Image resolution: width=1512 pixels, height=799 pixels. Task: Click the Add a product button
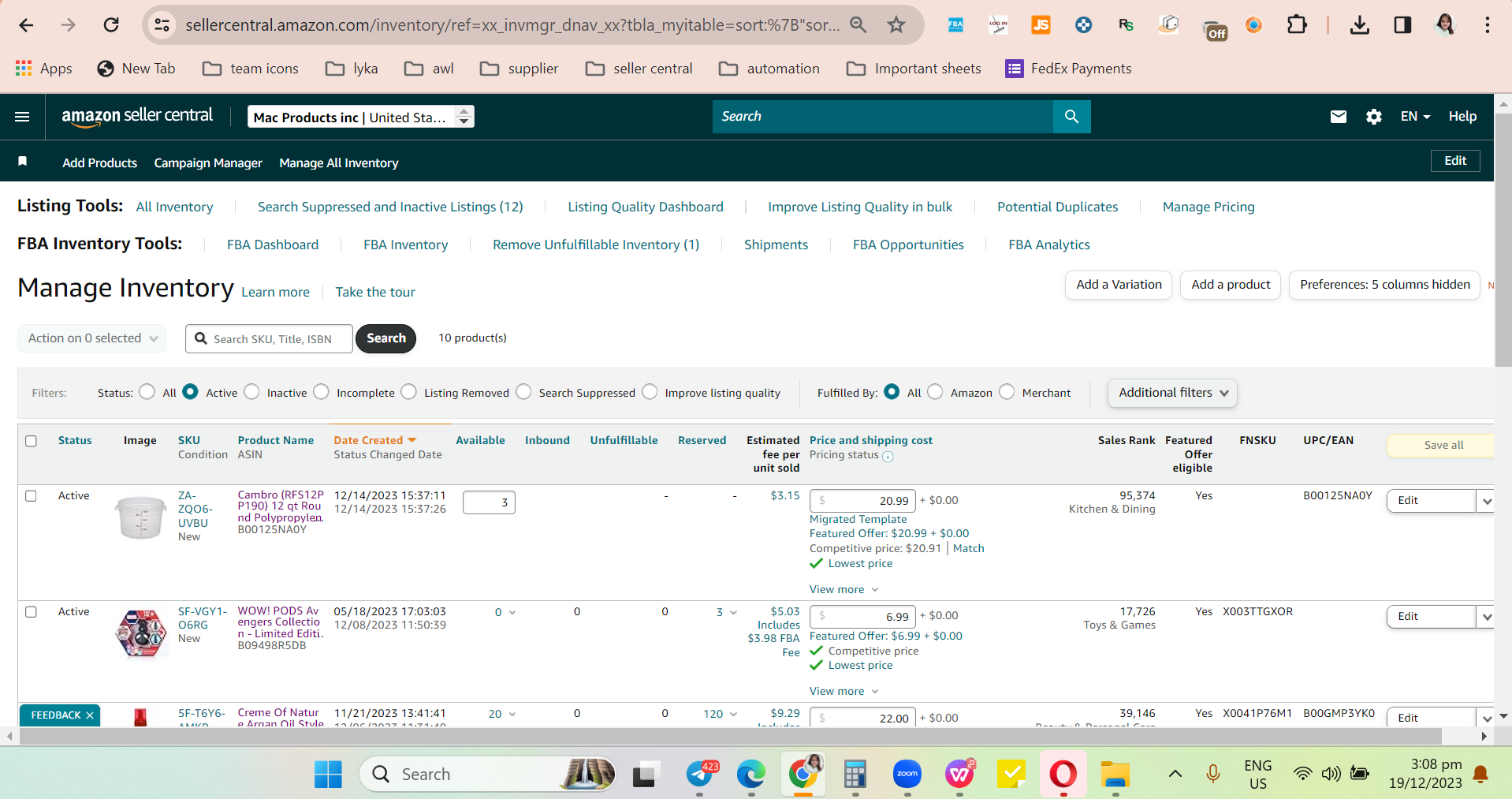[x=1231, y=285]
